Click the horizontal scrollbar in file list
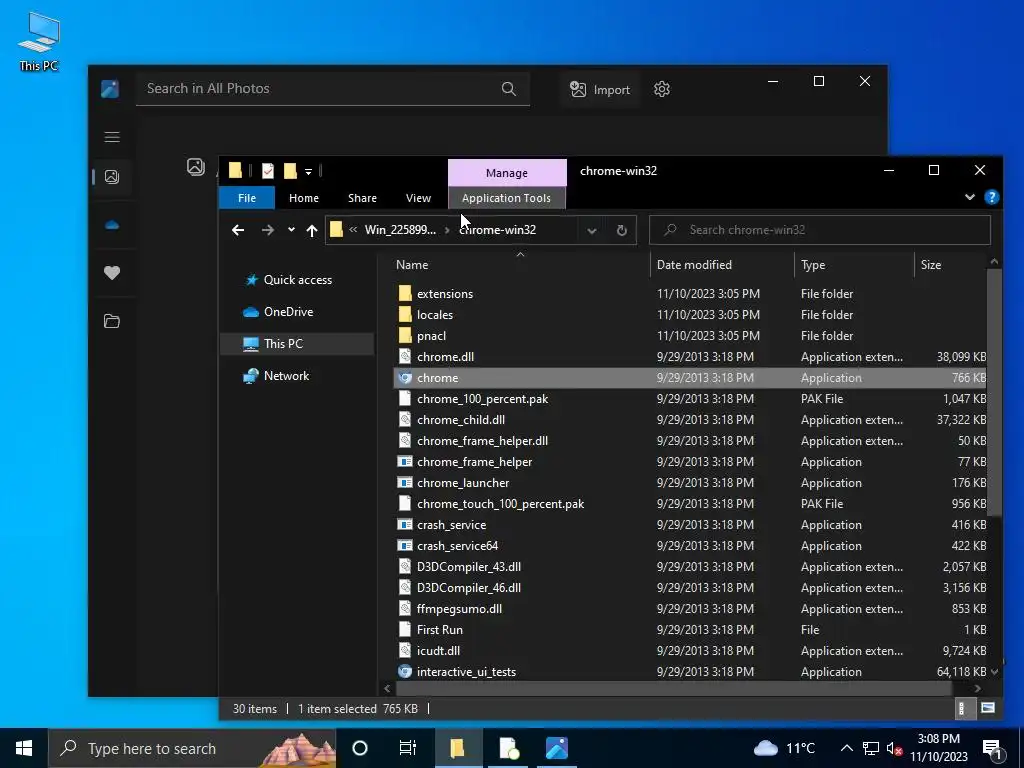The width and height of the screenshot is (1024, 768). pyautogui.click(x=673, y=688)
